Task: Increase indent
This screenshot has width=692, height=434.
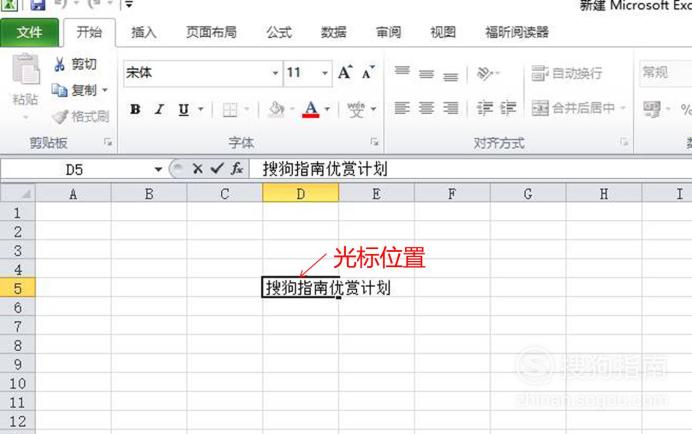Action: (x=508, y=108)
